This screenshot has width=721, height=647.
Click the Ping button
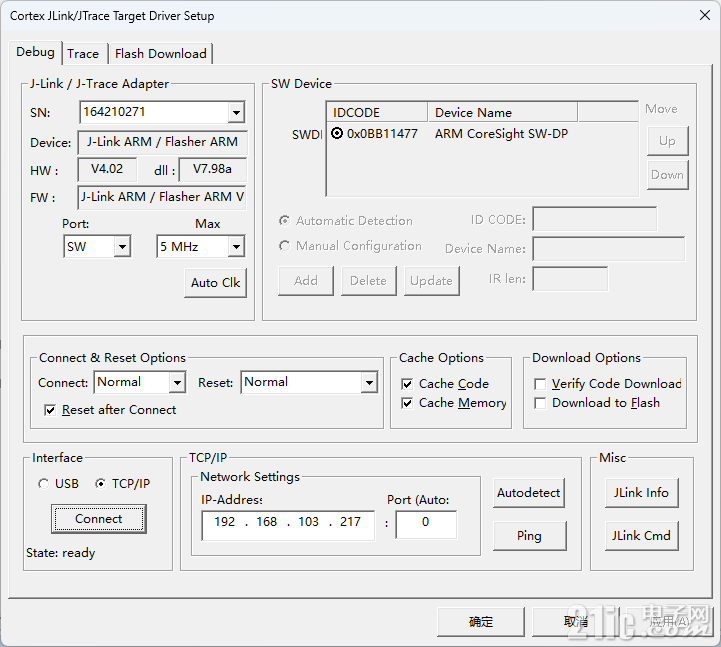click(x=529, y=536)
